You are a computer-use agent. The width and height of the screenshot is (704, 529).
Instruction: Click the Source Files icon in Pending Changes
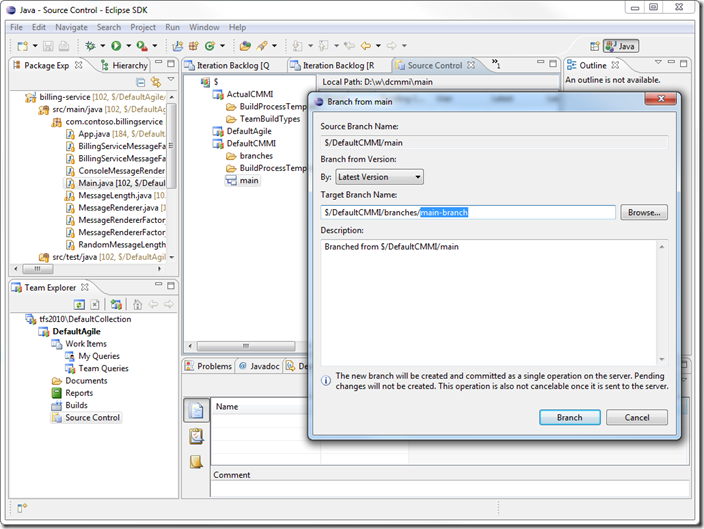(197, 410)
